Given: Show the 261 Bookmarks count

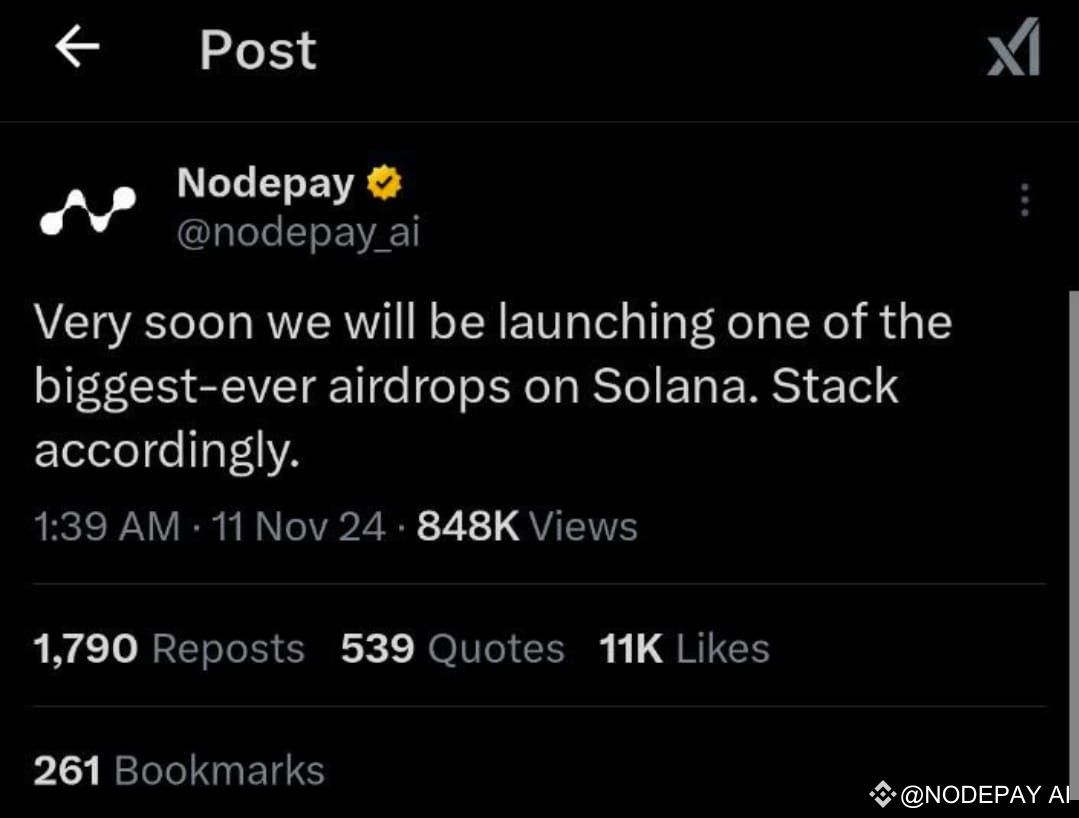Looking at the screenshot, I should [179, 771].
